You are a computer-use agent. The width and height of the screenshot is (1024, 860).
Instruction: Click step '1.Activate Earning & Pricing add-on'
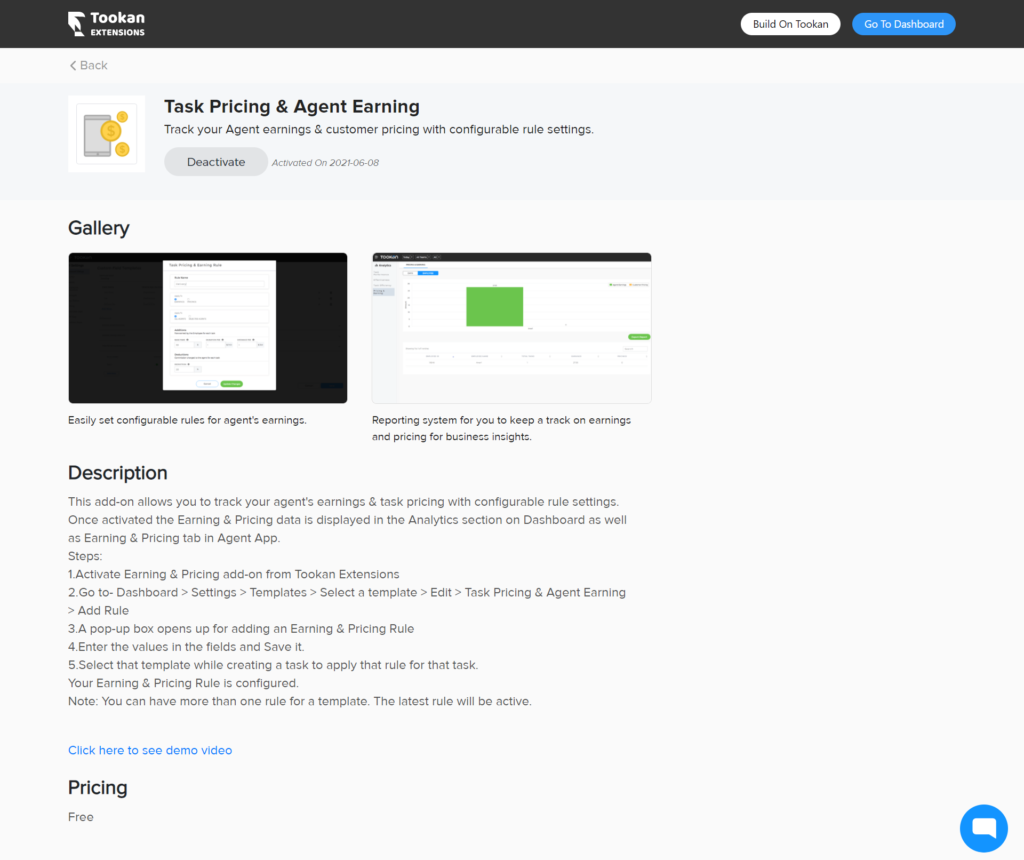234,574
